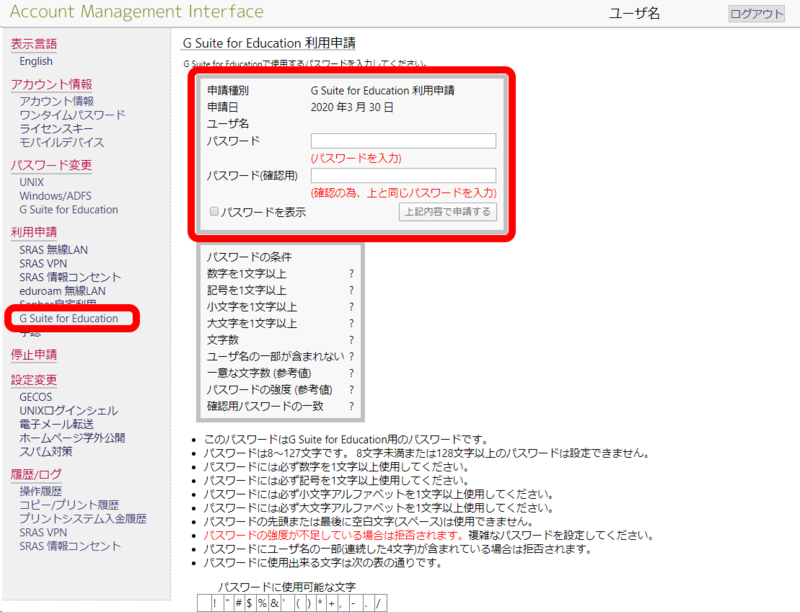Focus the パスワード(確認用) input field
This screenshot has height=612, width=800.
[403, 175]
